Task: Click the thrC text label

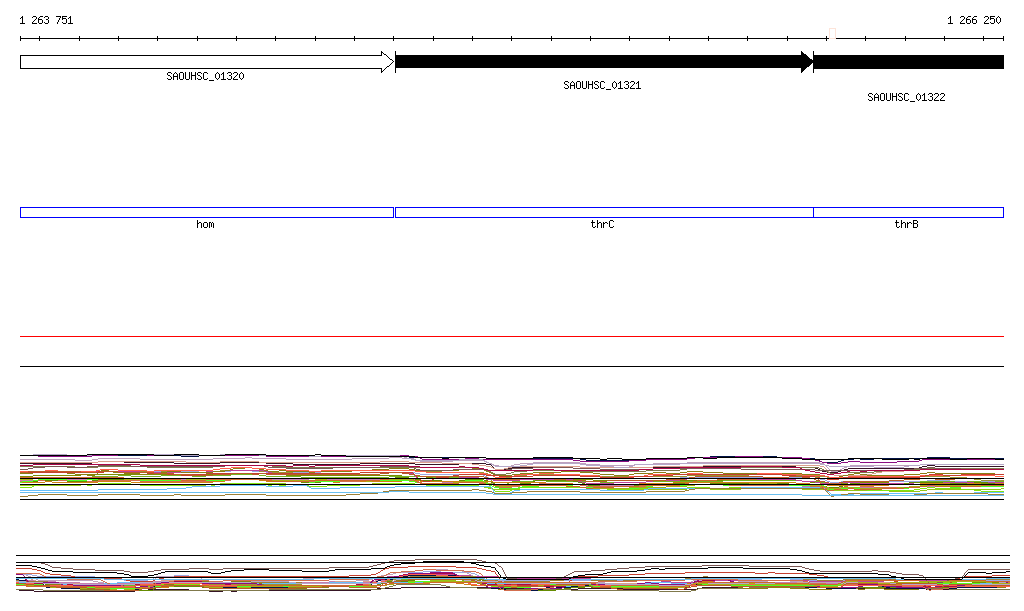Action: (602, 225)
